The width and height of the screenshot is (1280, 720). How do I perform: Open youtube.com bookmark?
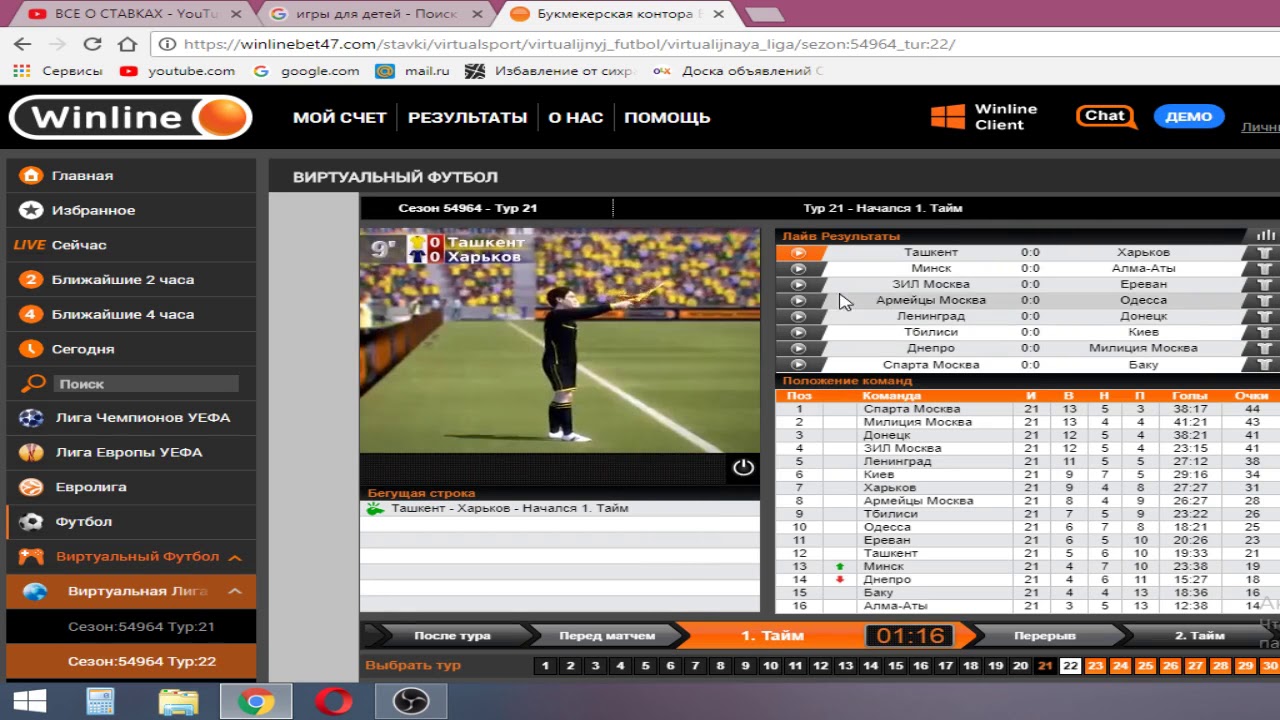178,71
